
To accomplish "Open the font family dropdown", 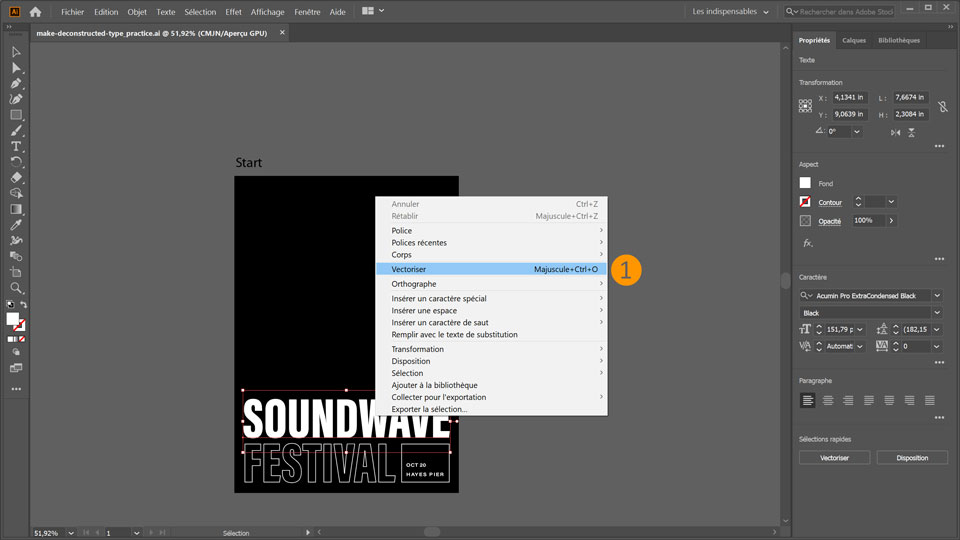I will pos(937,296).
